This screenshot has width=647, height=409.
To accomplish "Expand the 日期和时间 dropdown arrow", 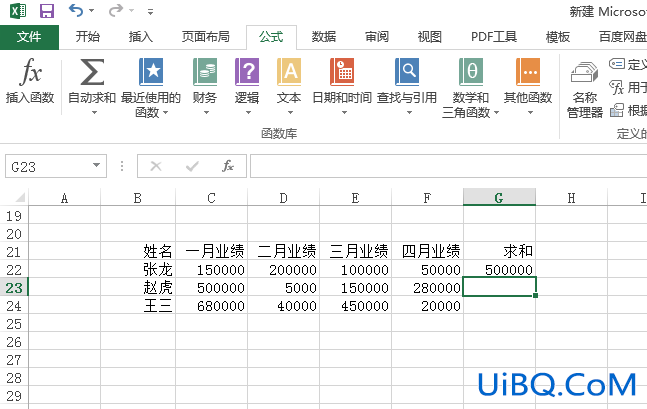I will pyautogui.click(x=344, y=112).
